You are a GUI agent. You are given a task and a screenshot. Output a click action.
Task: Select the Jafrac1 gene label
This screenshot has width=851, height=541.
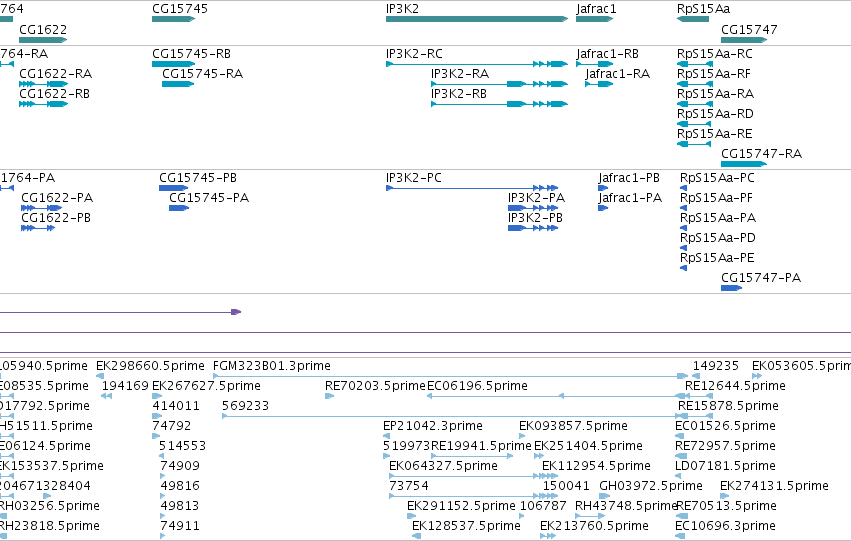596,9
